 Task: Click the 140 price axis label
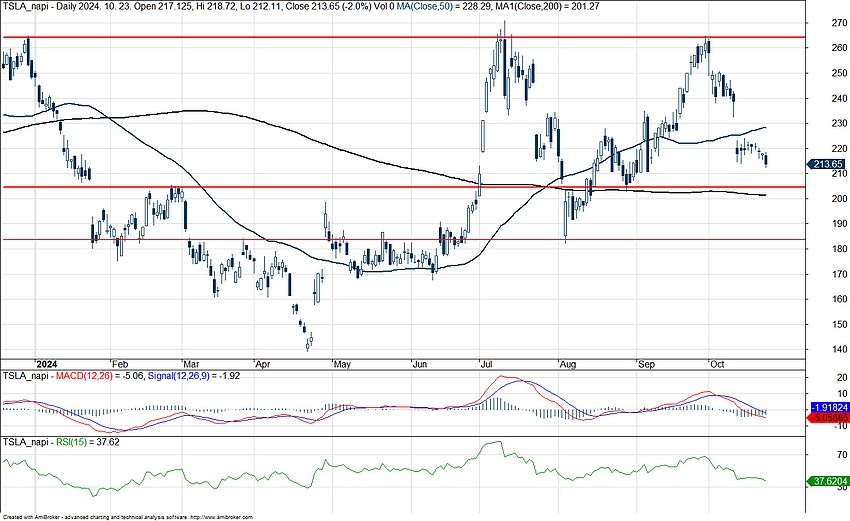pos(840,349)
